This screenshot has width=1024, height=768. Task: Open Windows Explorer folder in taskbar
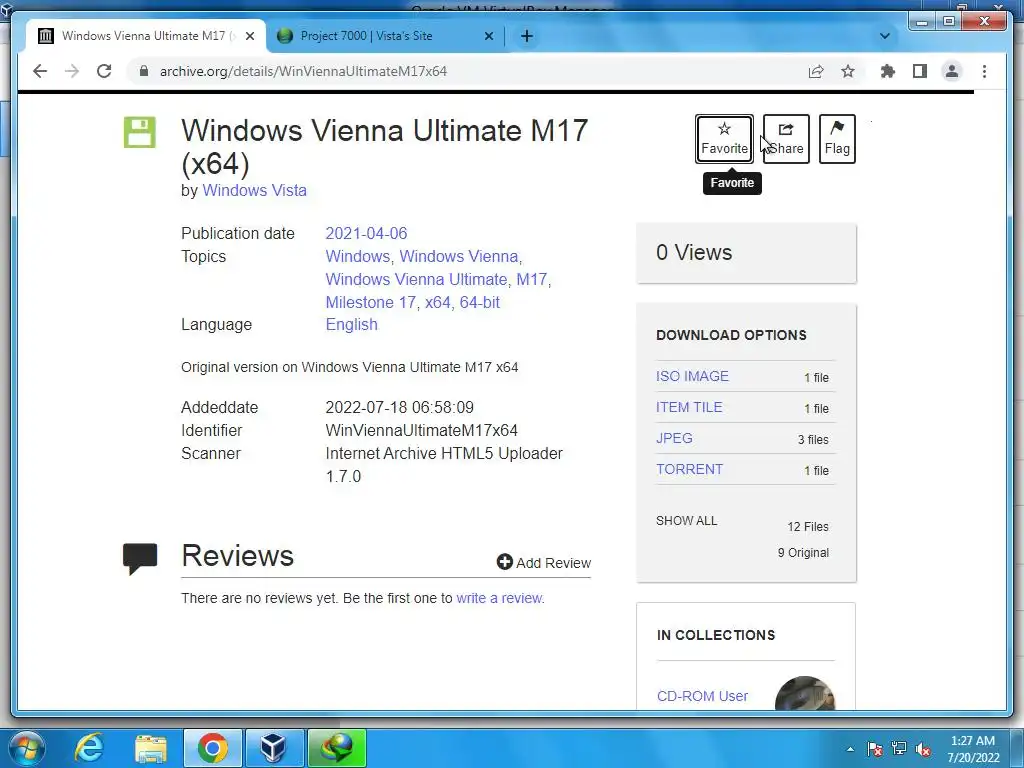coord(151,748)
